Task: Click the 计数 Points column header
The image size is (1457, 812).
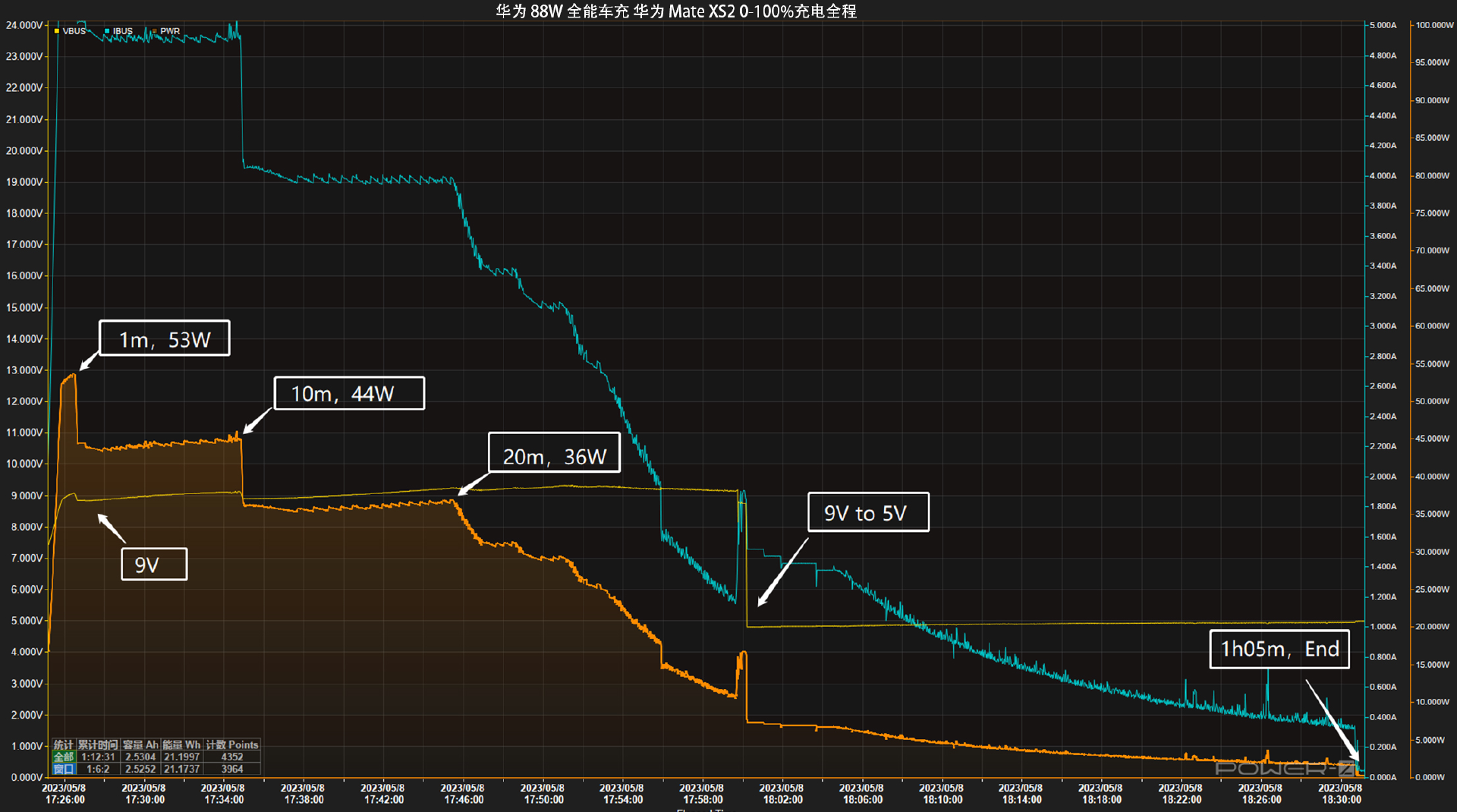Action: [x=232, y=744]
